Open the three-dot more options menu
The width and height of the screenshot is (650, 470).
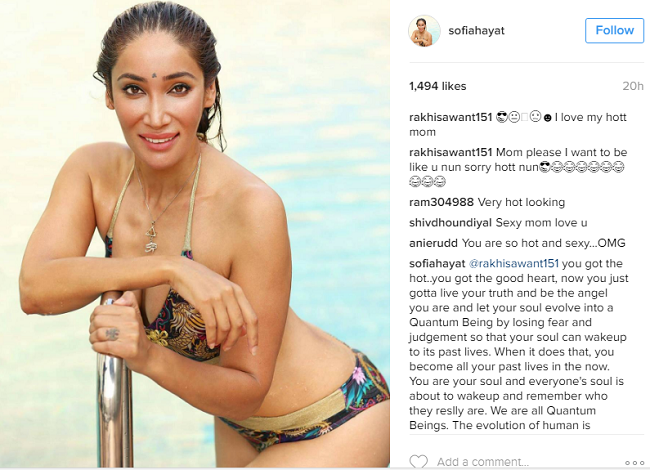pyautogui.click(x=634, y=463)
